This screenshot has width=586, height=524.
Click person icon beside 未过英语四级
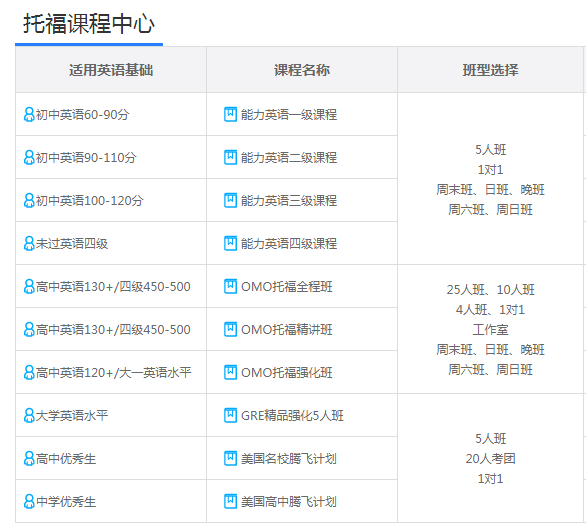point(29,243)
